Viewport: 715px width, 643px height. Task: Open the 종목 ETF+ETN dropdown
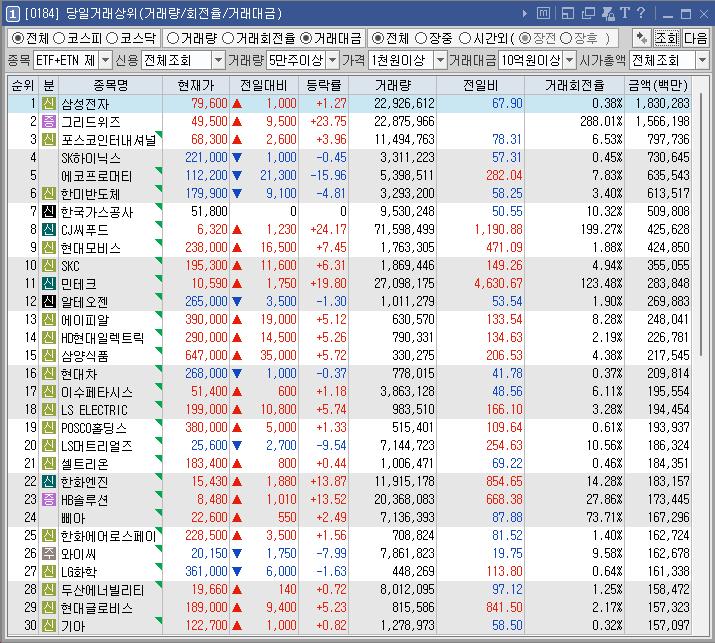point(105,60)
